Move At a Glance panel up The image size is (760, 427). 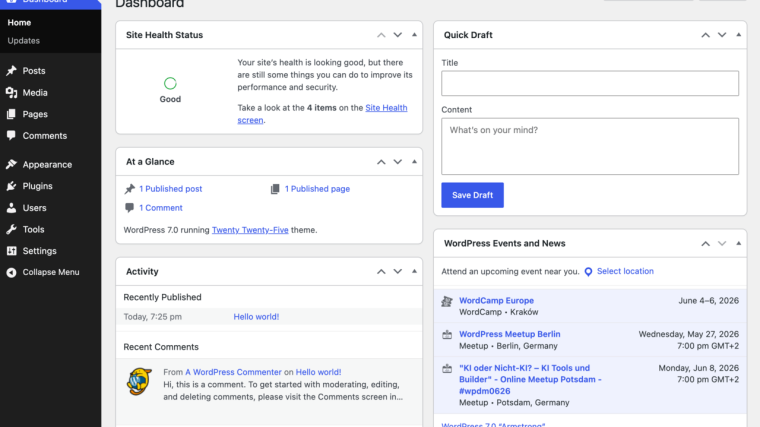pyautogui.click(x=381, y=162)
